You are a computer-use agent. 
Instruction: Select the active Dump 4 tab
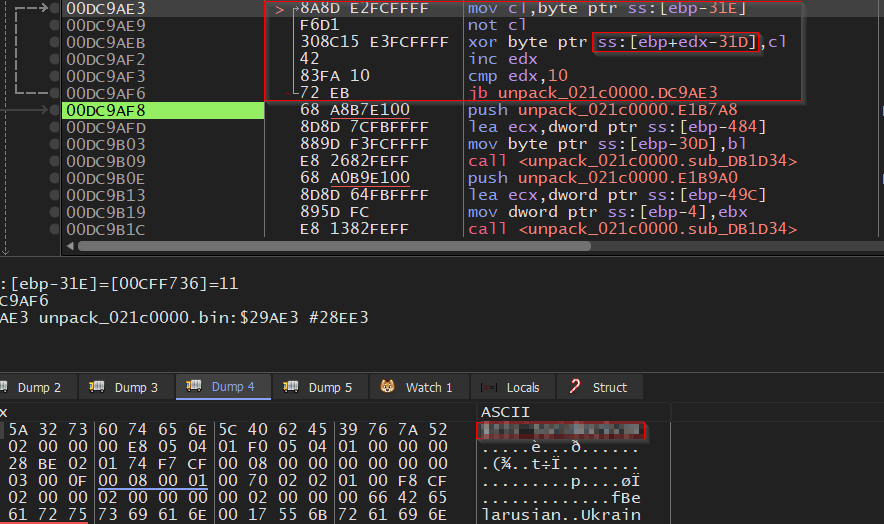pos(223,387)
